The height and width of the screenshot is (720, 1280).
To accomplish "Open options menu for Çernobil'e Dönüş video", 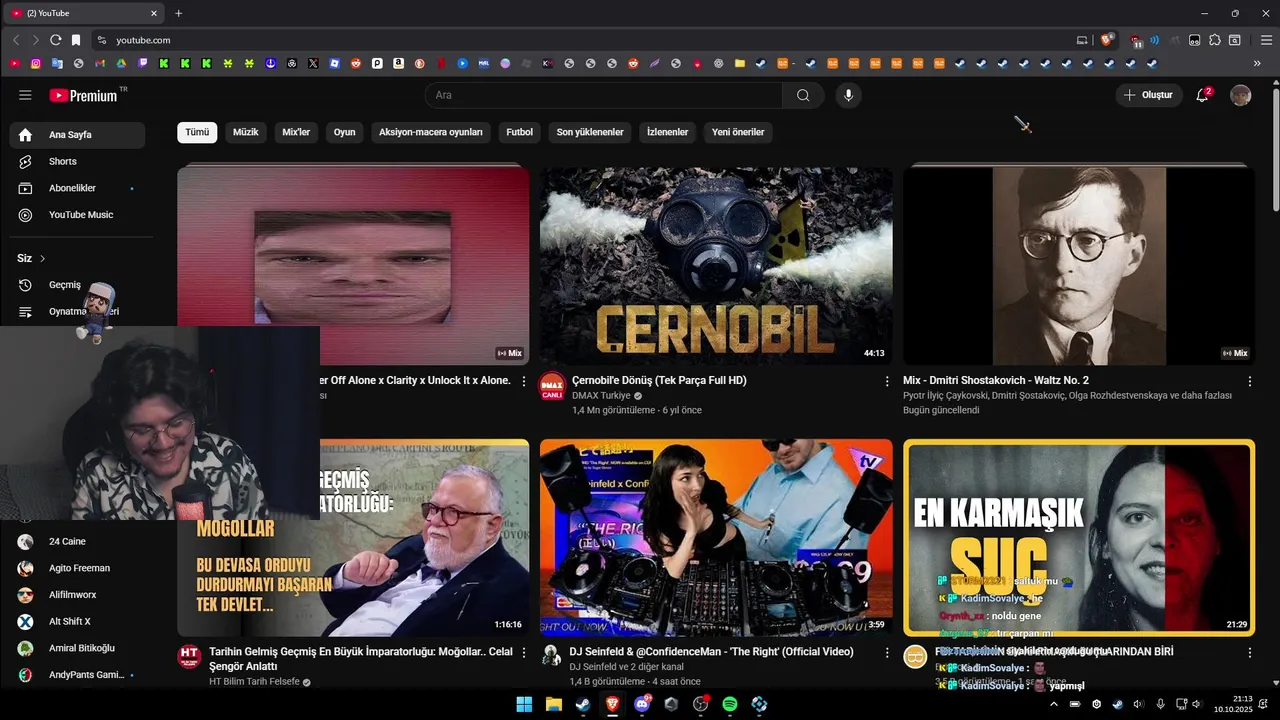I will [x=887, y=381].
